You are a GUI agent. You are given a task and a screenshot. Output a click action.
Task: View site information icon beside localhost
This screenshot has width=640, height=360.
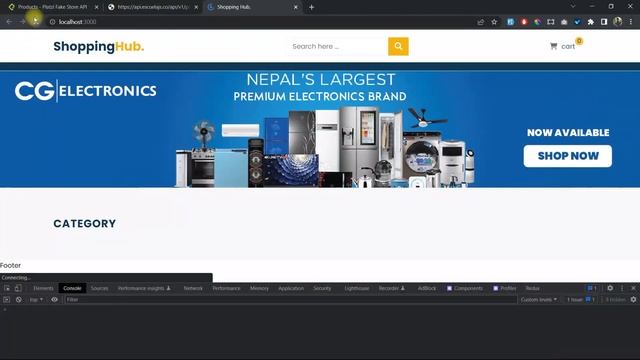tap(52, 22)
